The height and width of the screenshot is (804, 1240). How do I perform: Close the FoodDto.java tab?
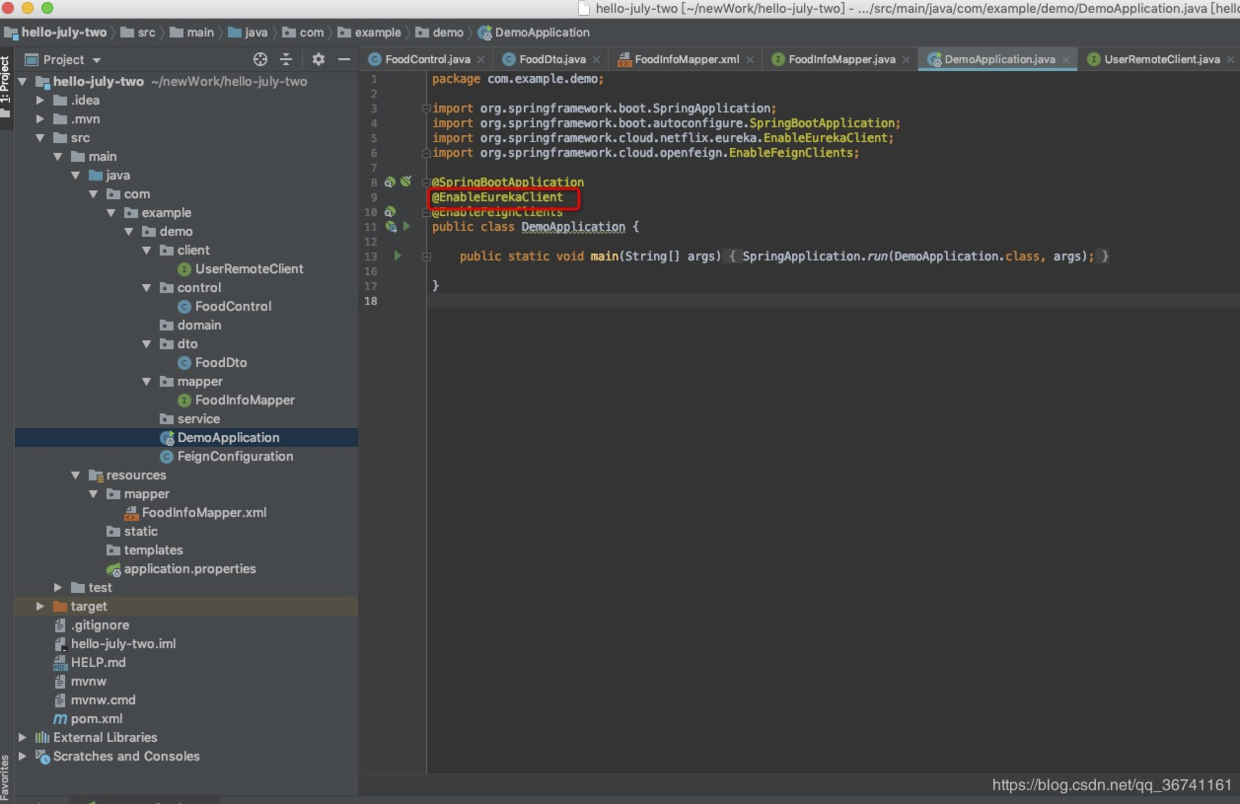click(597, 60)
